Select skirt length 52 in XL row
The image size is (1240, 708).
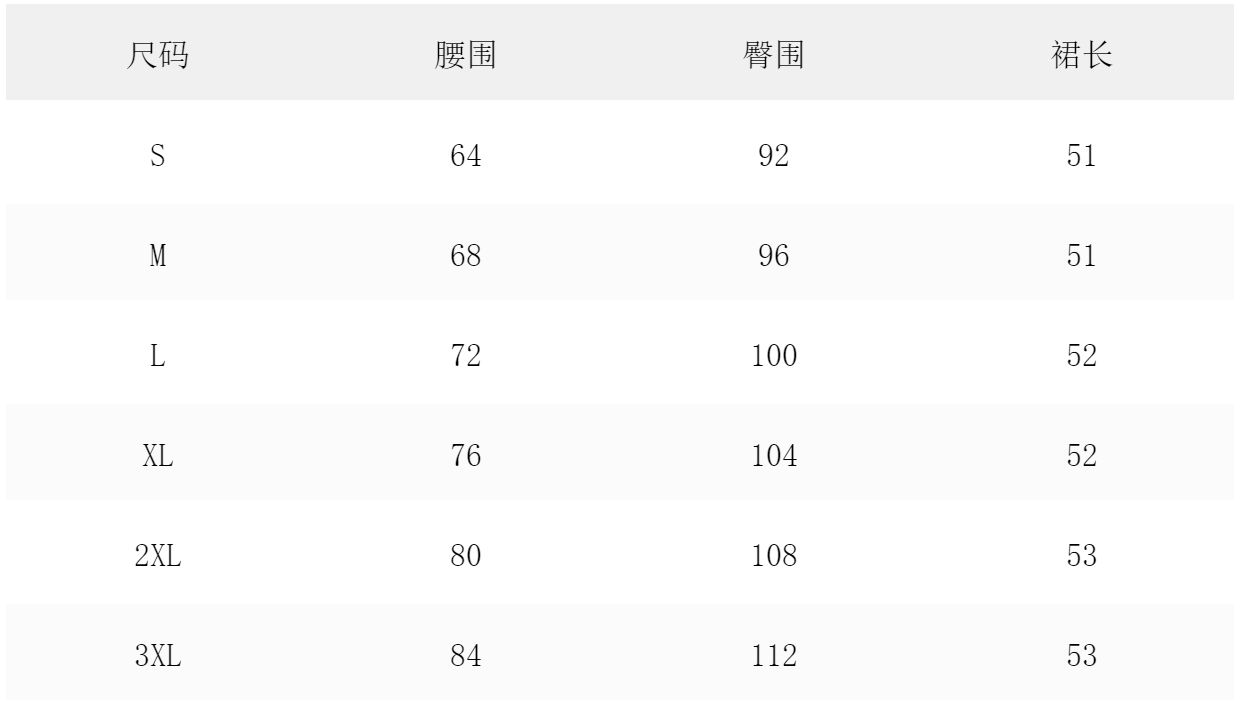click(x=1082, y=457)
